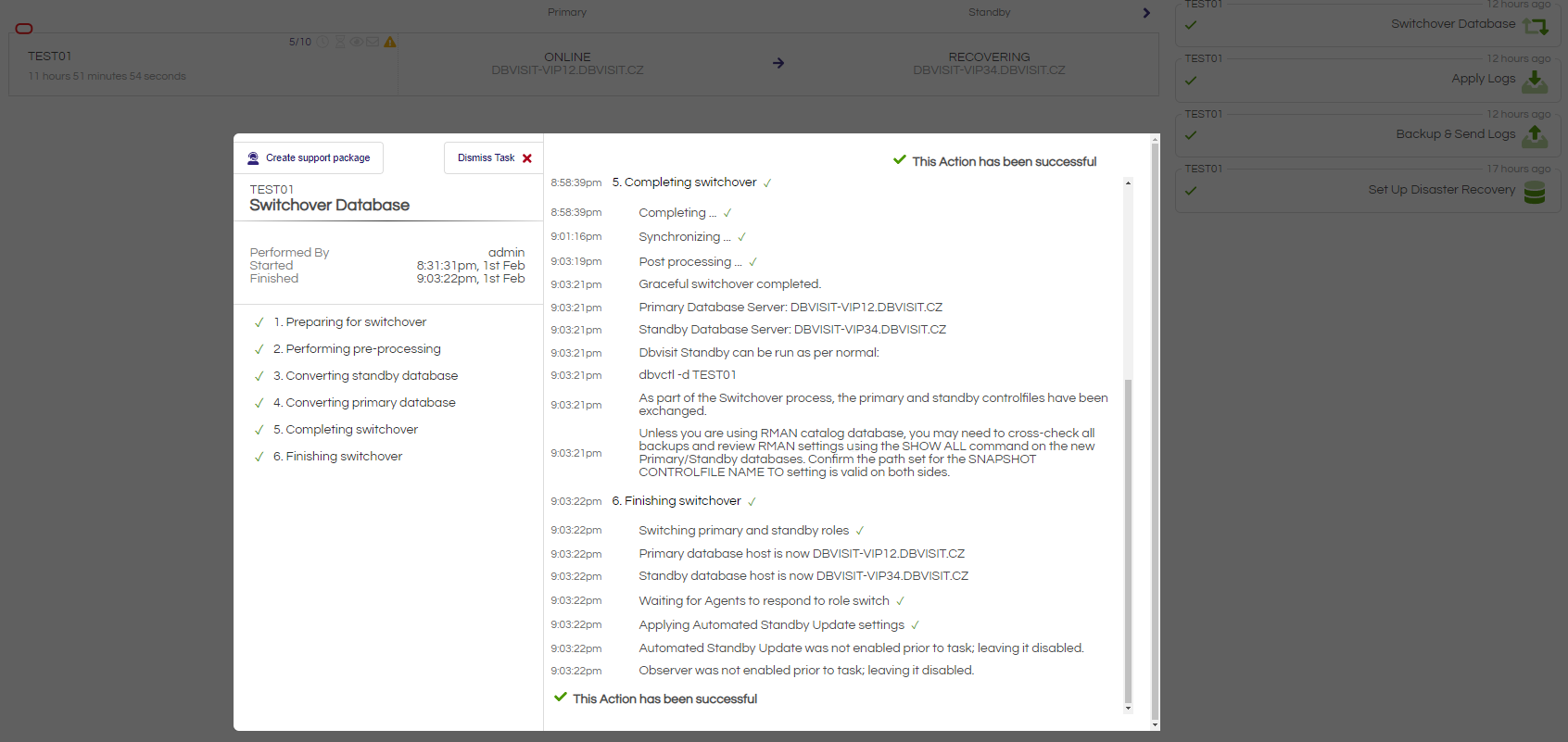The height and width of the screenshot is (742, 1568).
Task: Click the yellow warning triangle icon
Action: [390, 42]
